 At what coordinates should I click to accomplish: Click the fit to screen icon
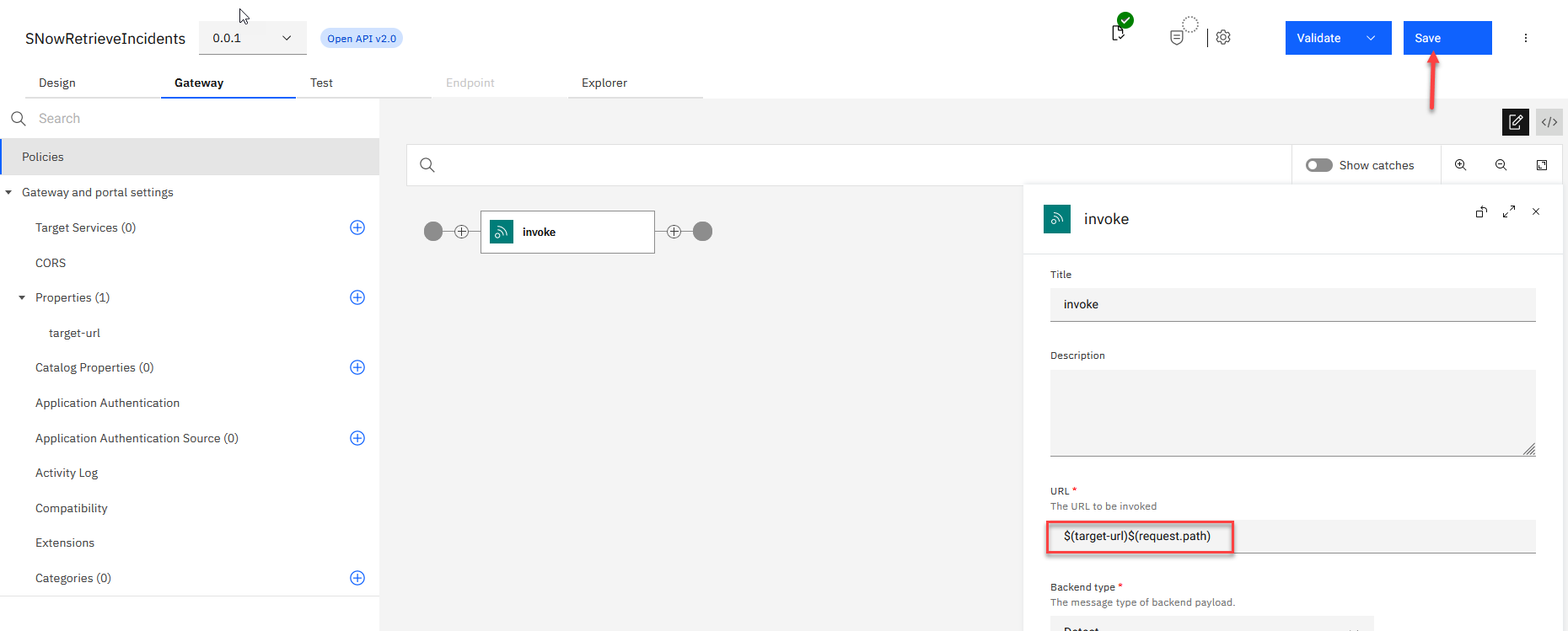click(1541, 165)
